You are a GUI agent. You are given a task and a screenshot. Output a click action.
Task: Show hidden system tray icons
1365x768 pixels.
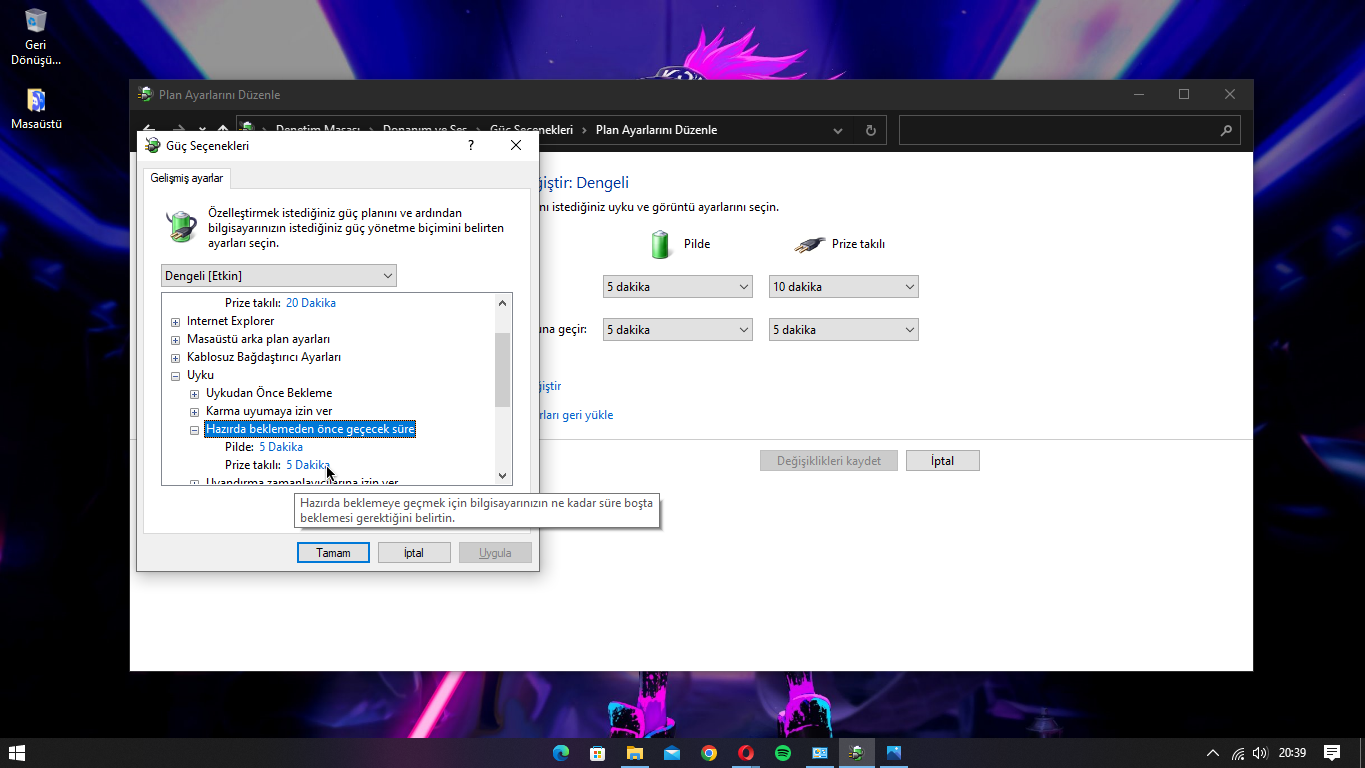point(1213,753)
